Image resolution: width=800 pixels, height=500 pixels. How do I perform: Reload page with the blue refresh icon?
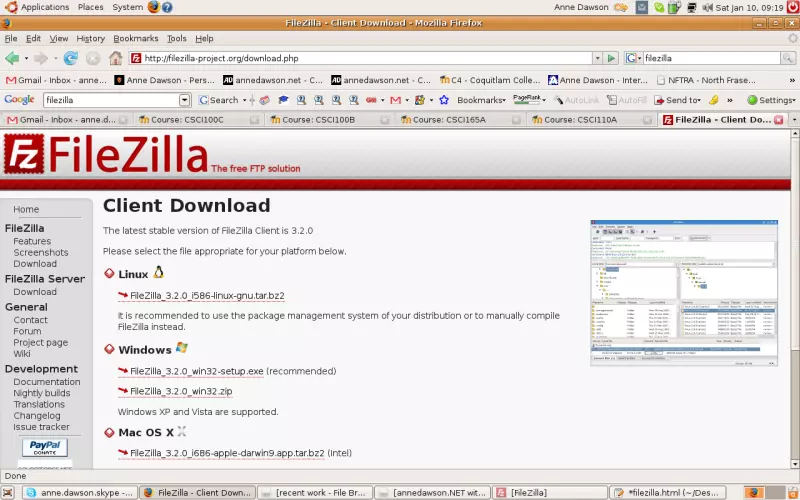70,58
